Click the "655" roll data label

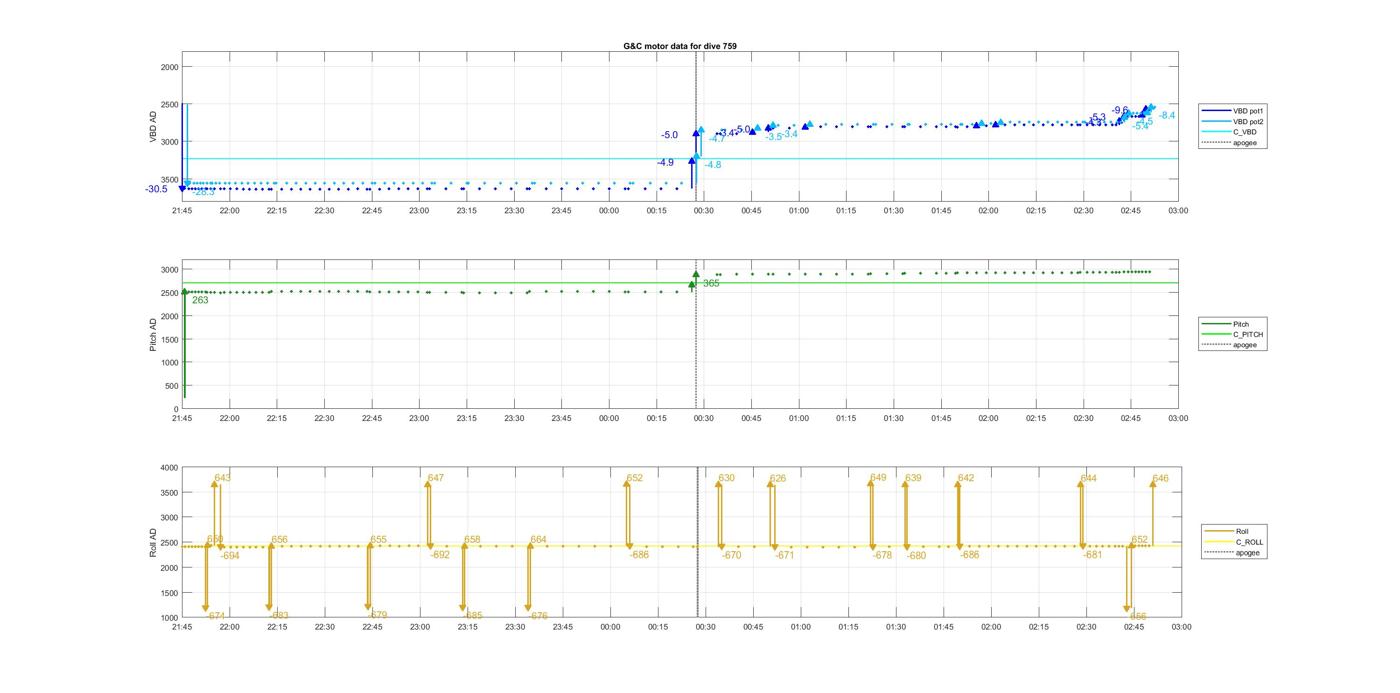tap(378, 540)
